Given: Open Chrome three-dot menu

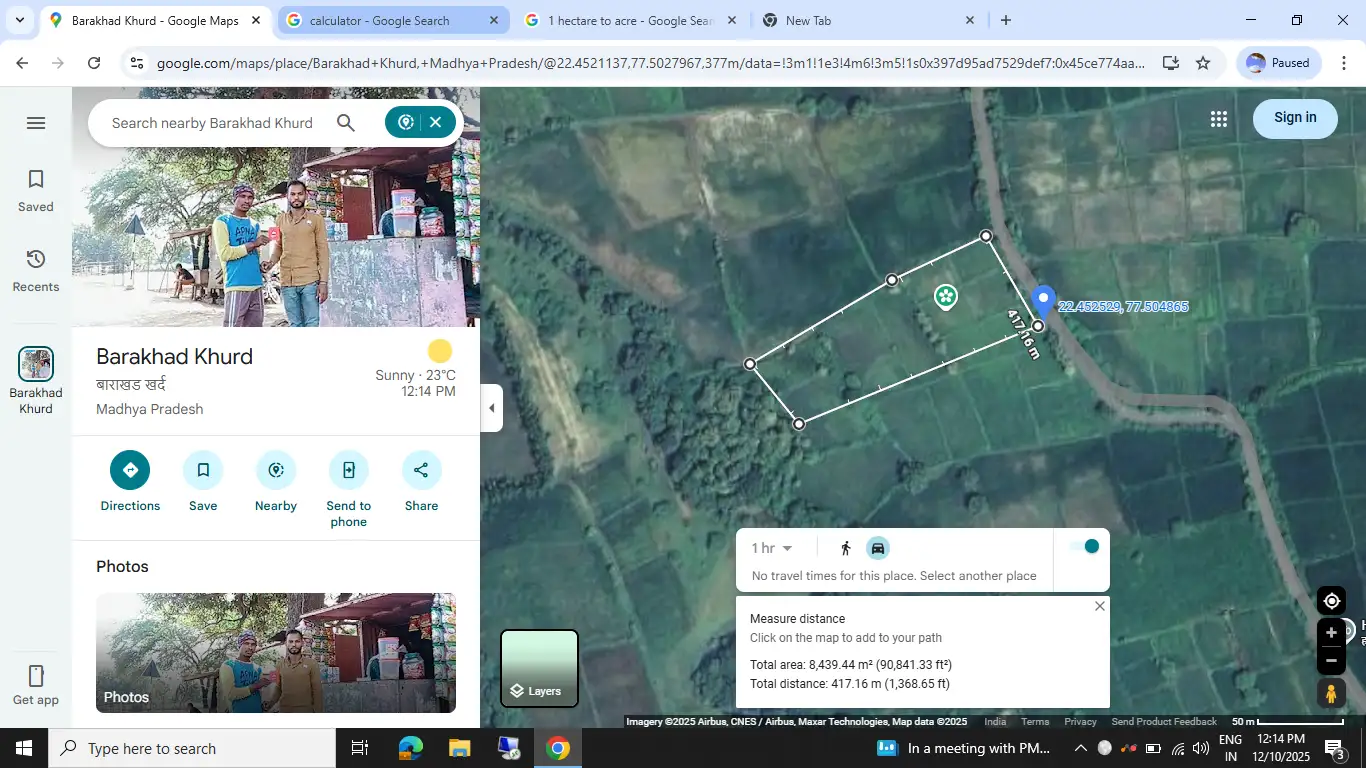Looking at the screenshot, I should [1344, 63].
